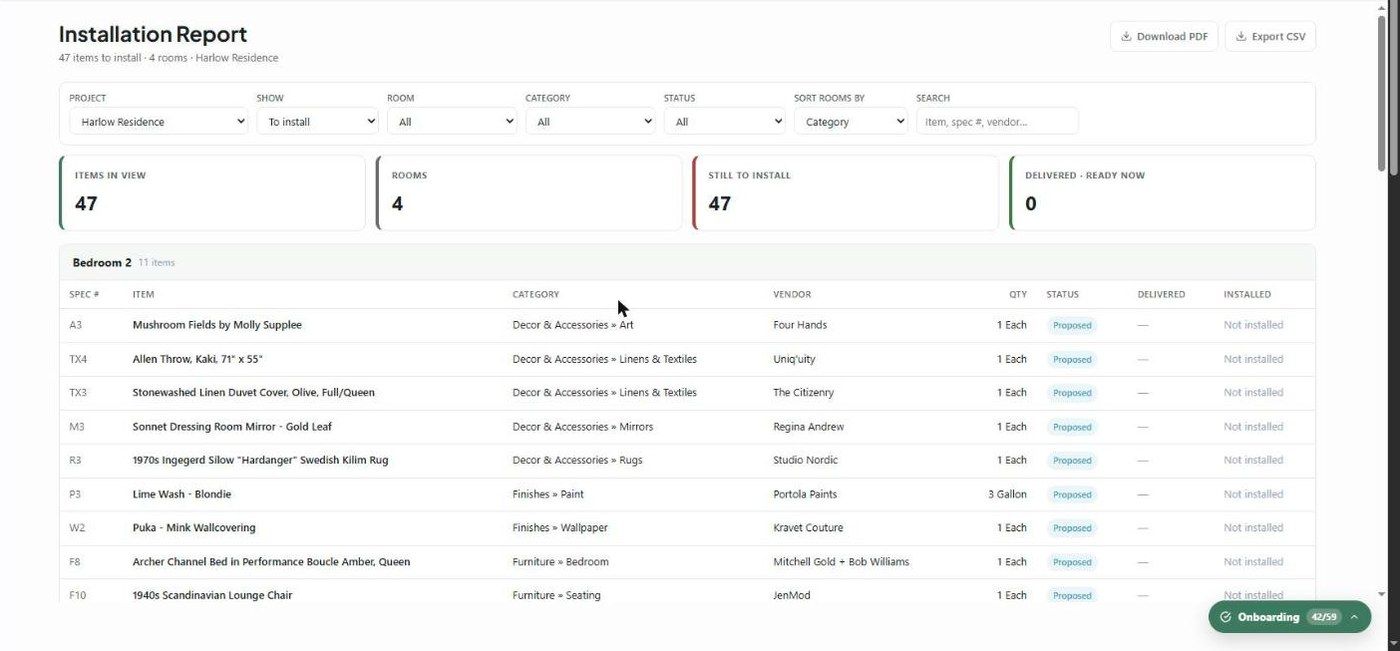Click the Category column header in the table

[536, 295]
